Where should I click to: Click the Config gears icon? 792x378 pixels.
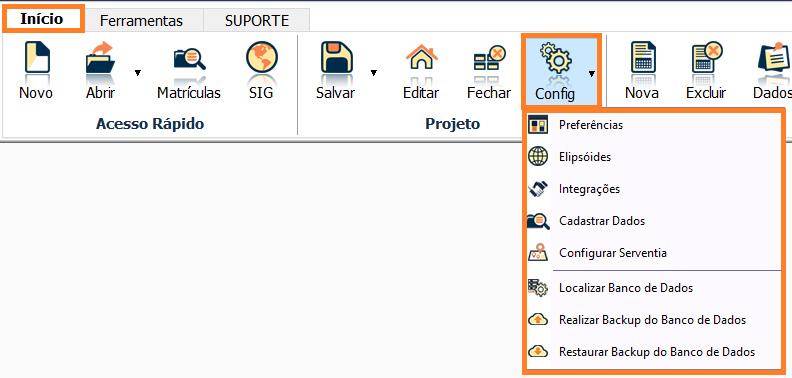click(555, 58)
